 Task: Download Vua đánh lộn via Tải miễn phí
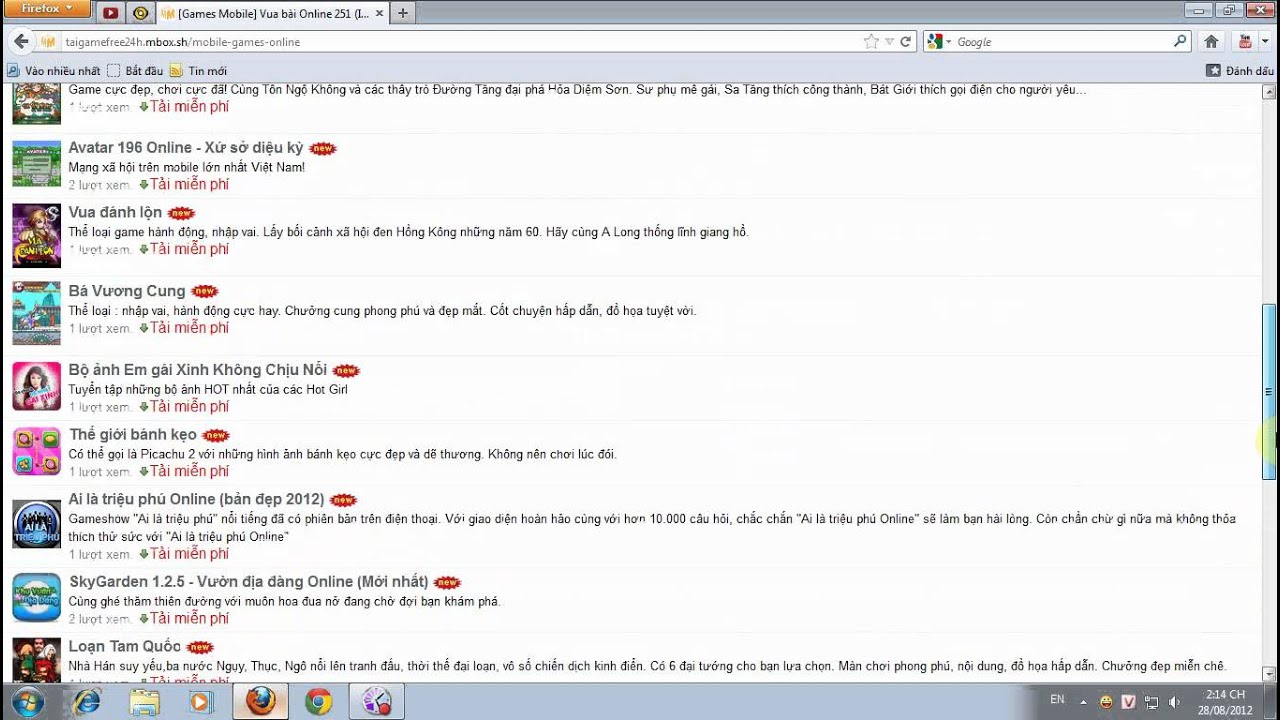189,249
